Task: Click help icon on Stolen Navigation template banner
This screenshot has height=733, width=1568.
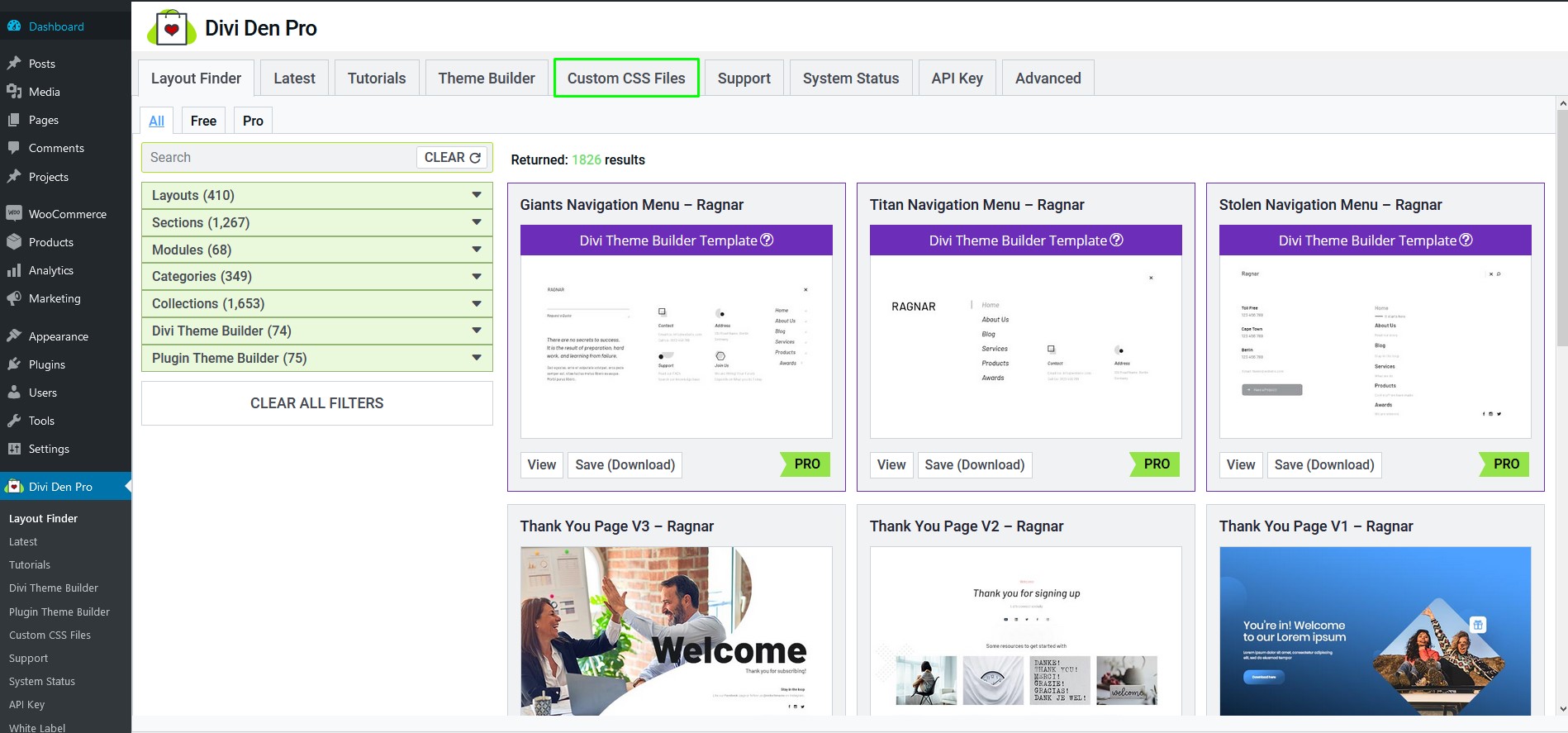Action: (1466, 240)
